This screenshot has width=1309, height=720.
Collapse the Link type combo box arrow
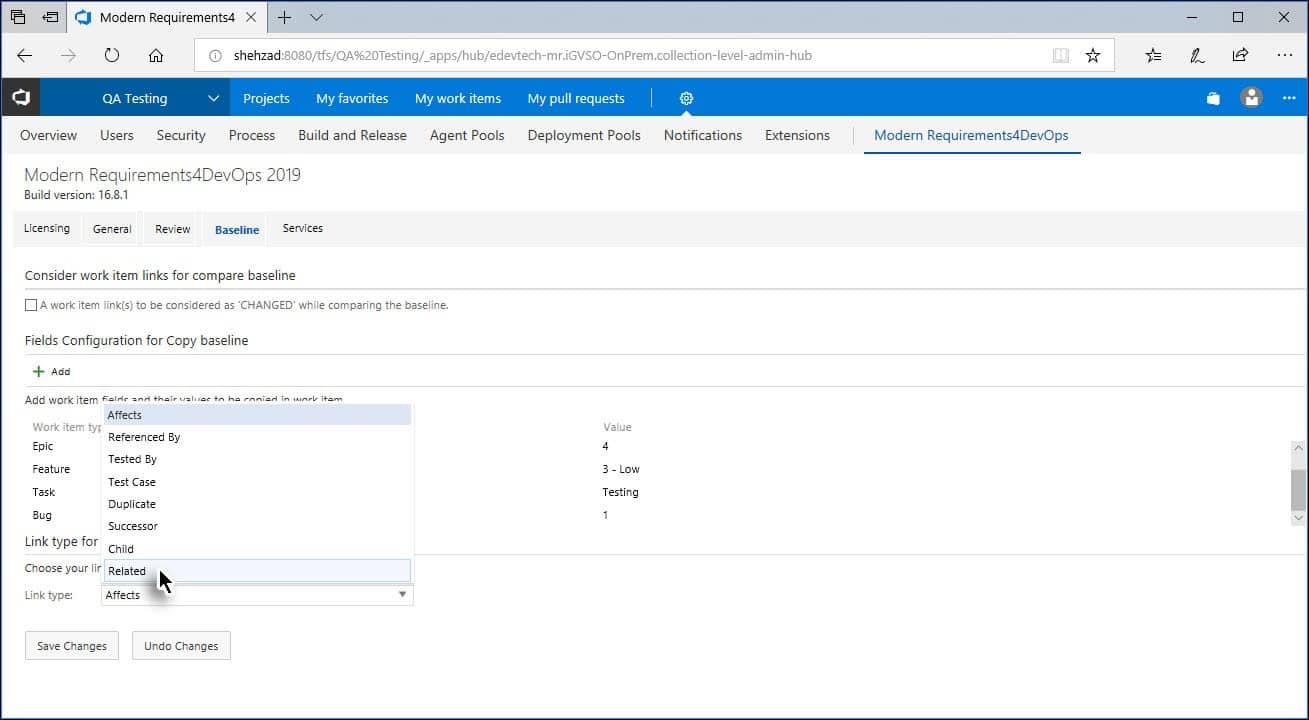click(402, 595)
